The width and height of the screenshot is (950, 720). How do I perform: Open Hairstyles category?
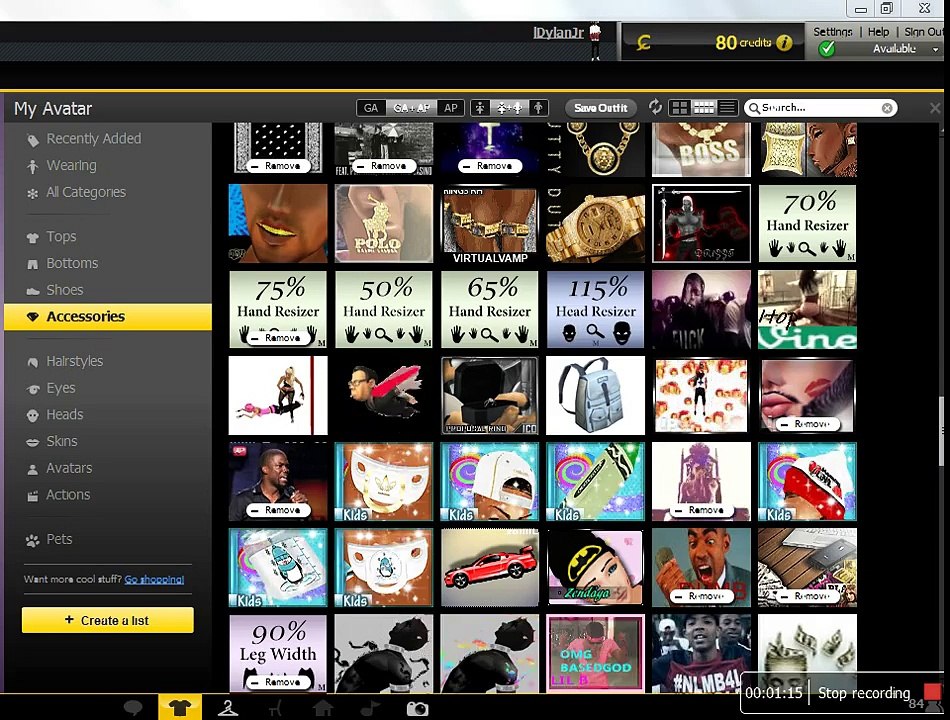[74, 361]
